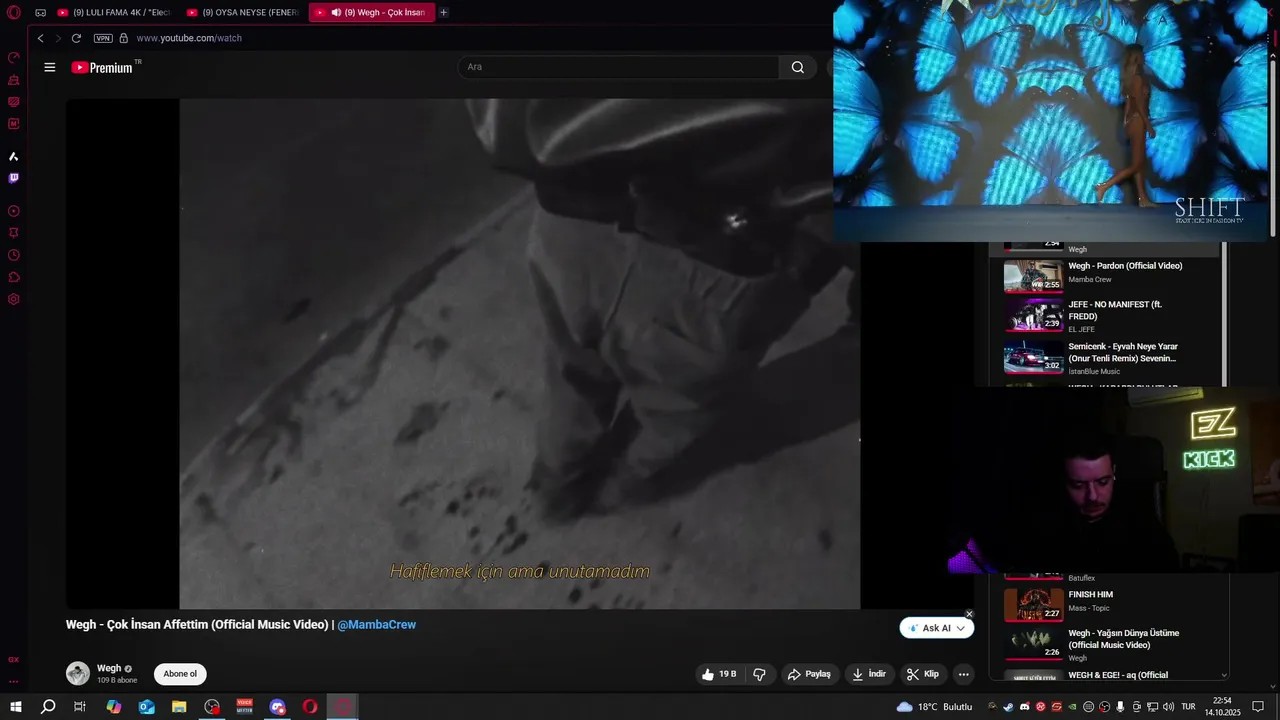Open the Opera GX main menu logo
The width and height of the screenshot is (1280, 720).
coord(14,13)
